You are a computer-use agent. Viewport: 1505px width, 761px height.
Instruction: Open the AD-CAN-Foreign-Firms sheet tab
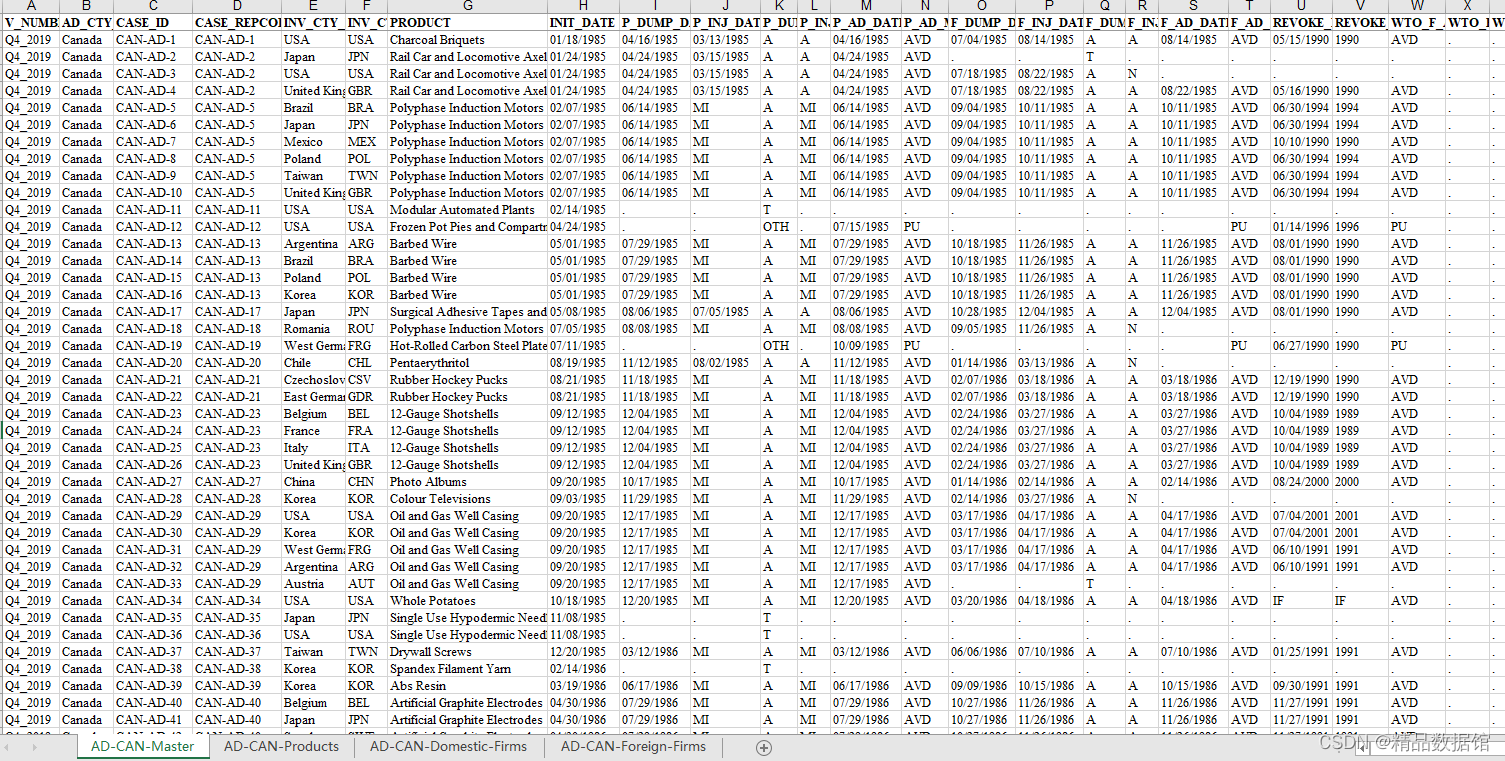pos(633,746)
